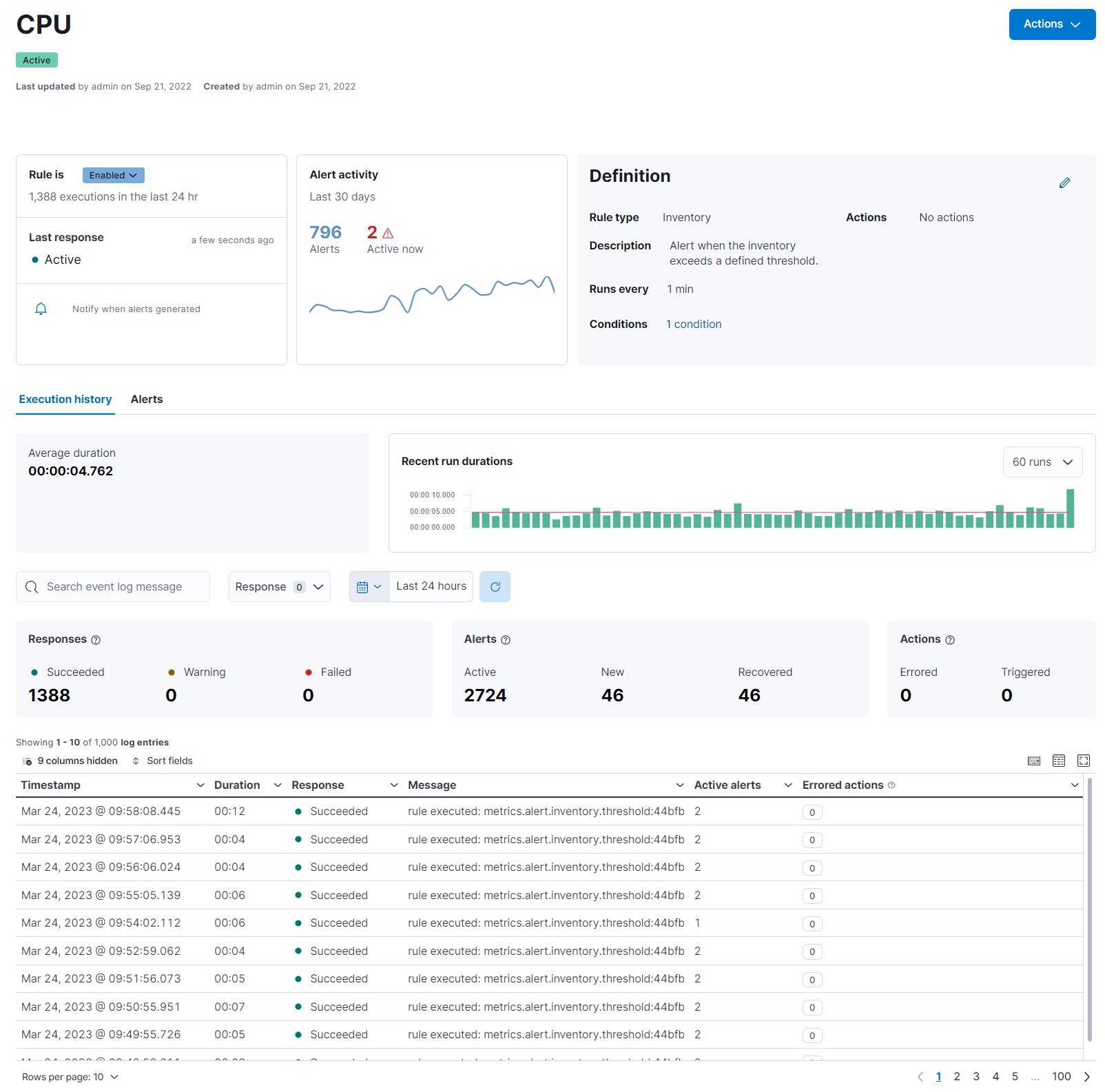The height and width of the screenshot is (1092, 1105).
Task: Toggle rule state via the Enabled control
Action: pyautogui.click(x=112, y=175)
